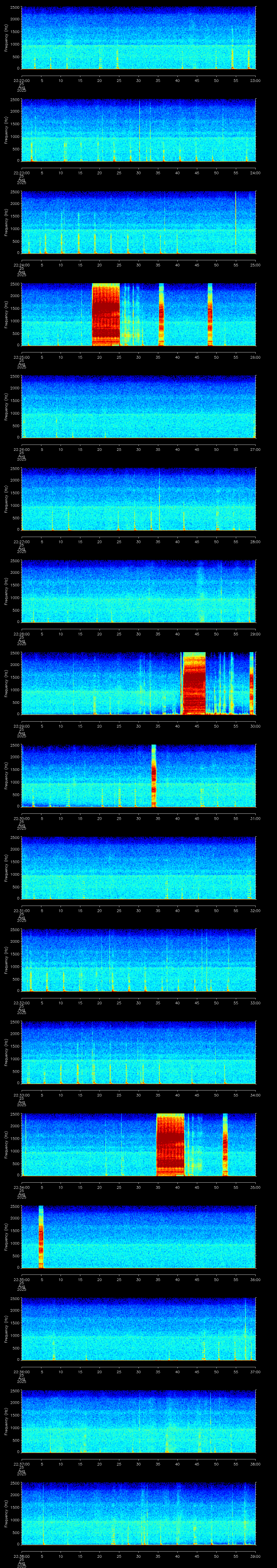Open the spectrogram starting at 22:32:00
277x1568 pixels.
(x=139, y=960)
